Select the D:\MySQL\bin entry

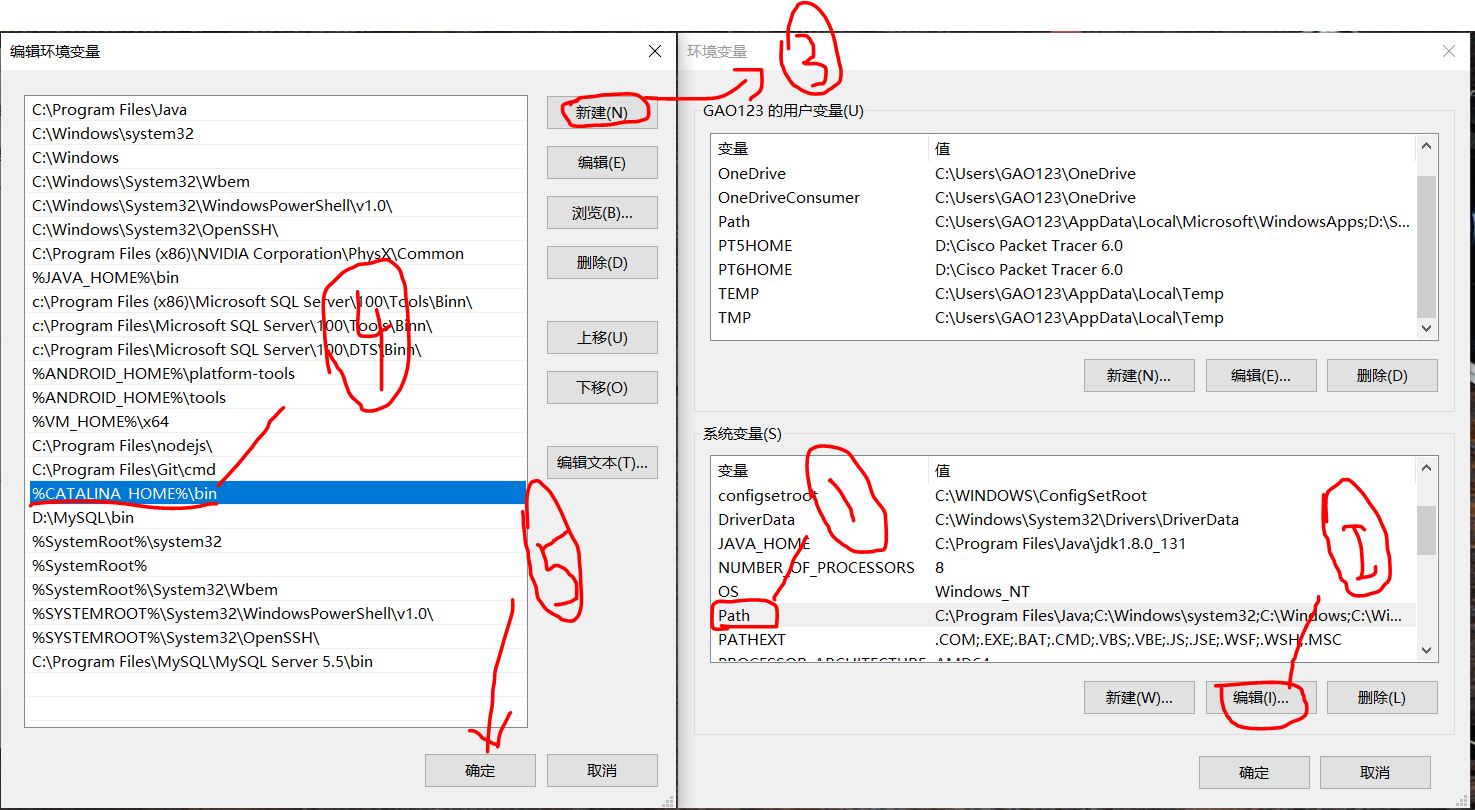277,517
